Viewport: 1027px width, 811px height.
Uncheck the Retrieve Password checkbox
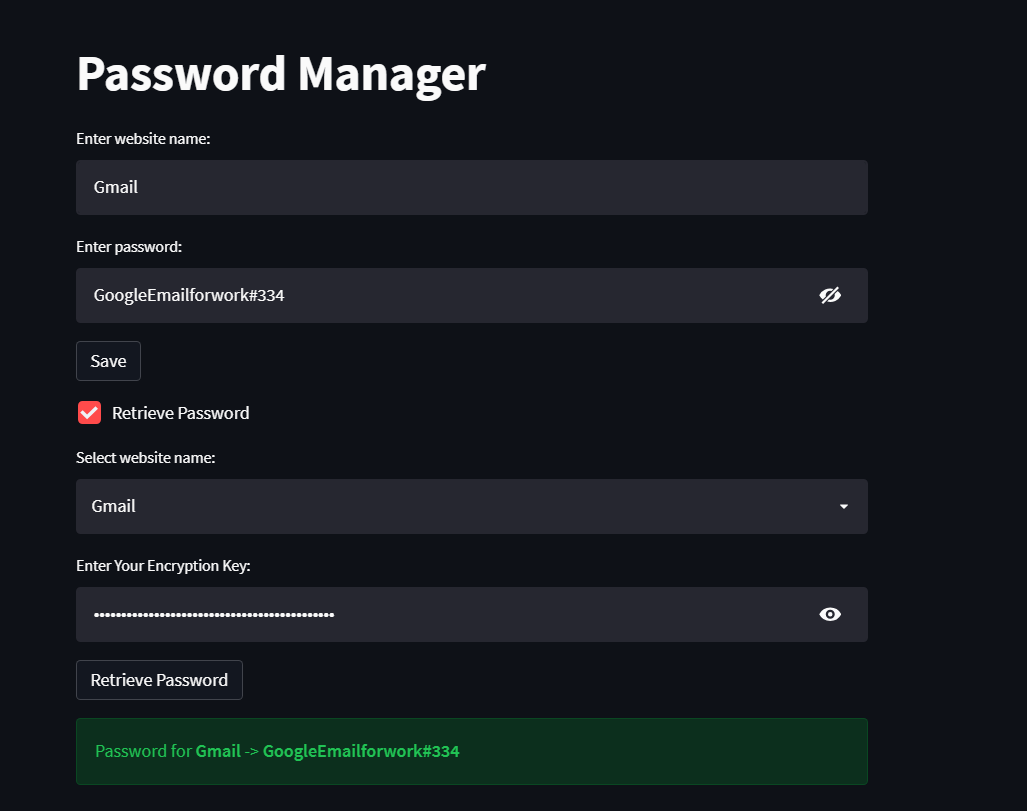90,413
